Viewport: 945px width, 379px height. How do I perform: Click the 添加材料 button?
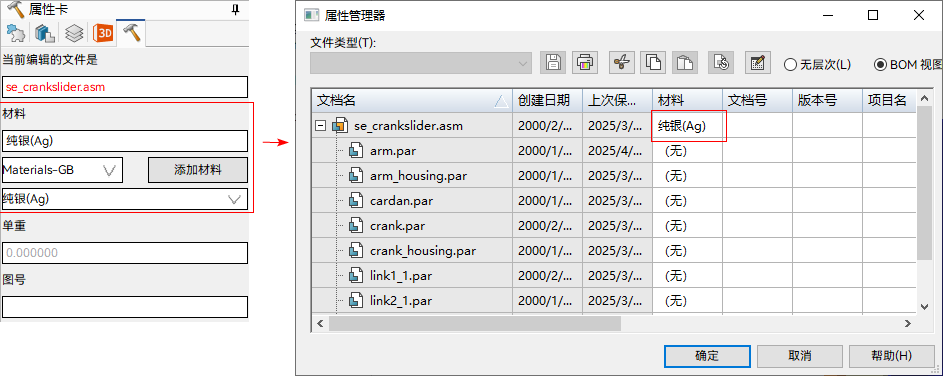(x=198, y=171)
